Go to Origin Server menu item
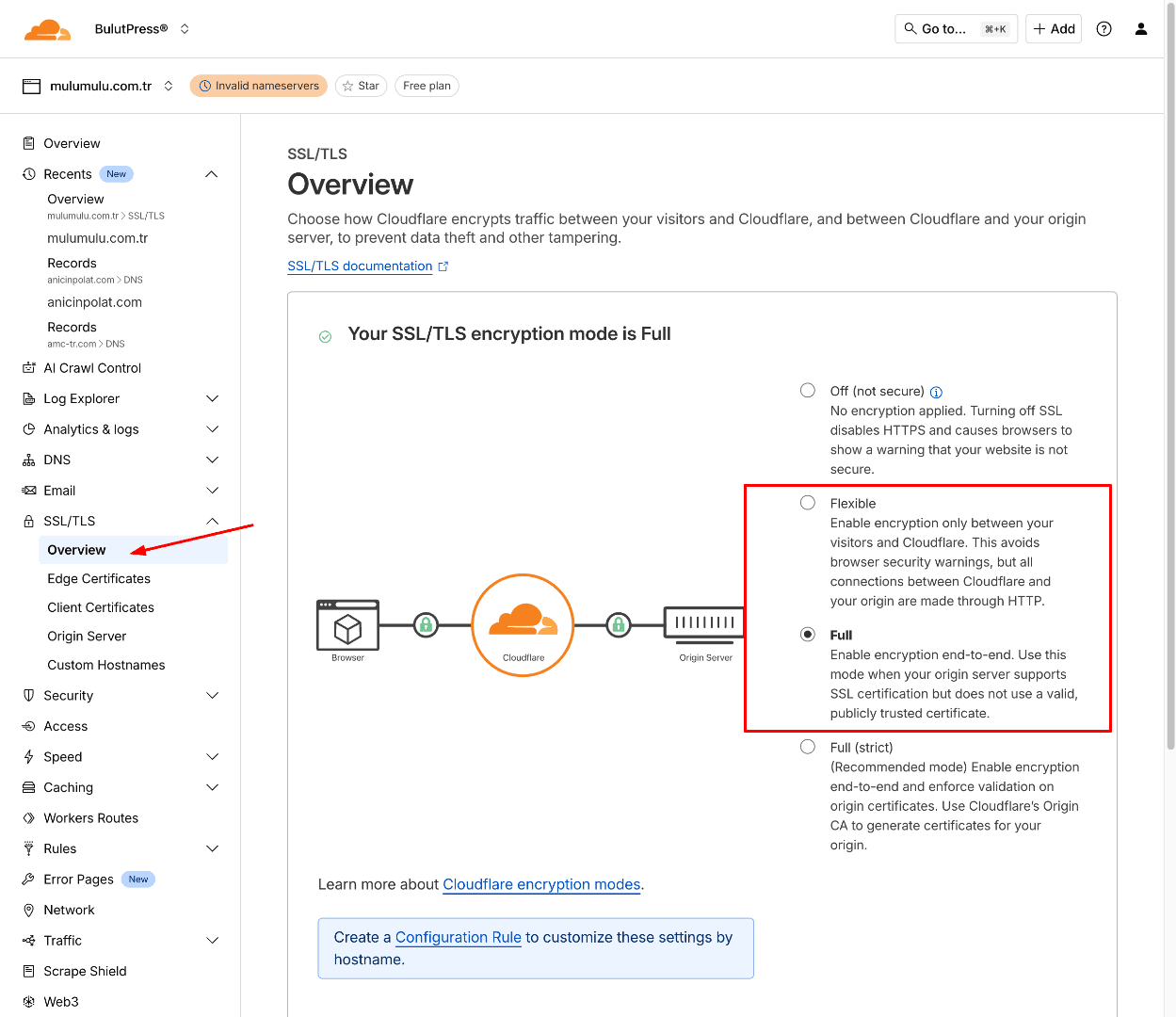 87,636
